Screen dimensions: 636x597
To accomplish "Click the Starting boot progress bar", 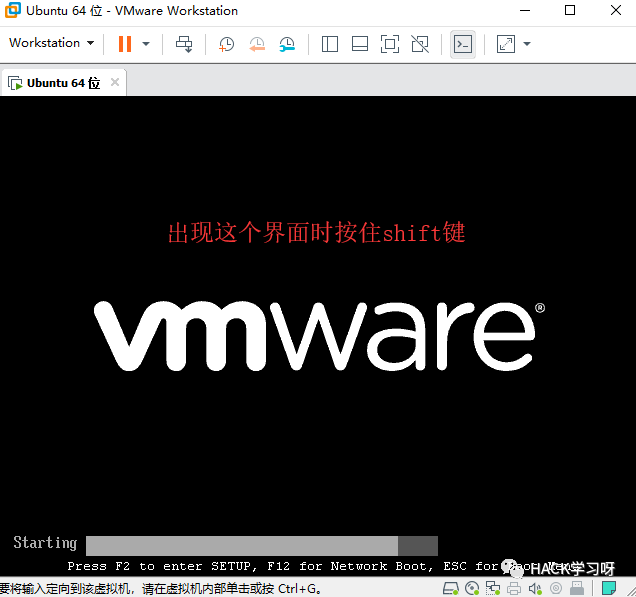I will 262,545.
